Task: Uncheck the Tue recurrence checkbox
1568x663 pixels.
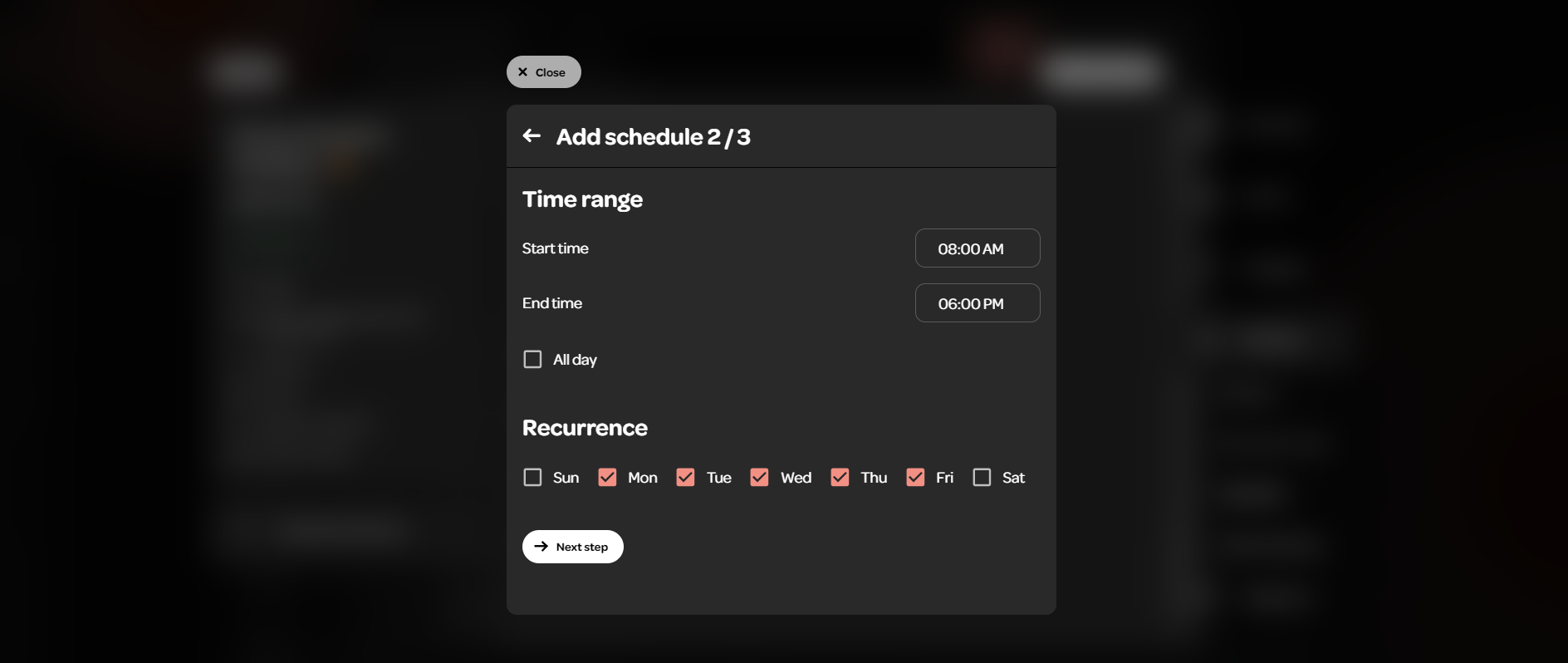Action: [685, 477]
